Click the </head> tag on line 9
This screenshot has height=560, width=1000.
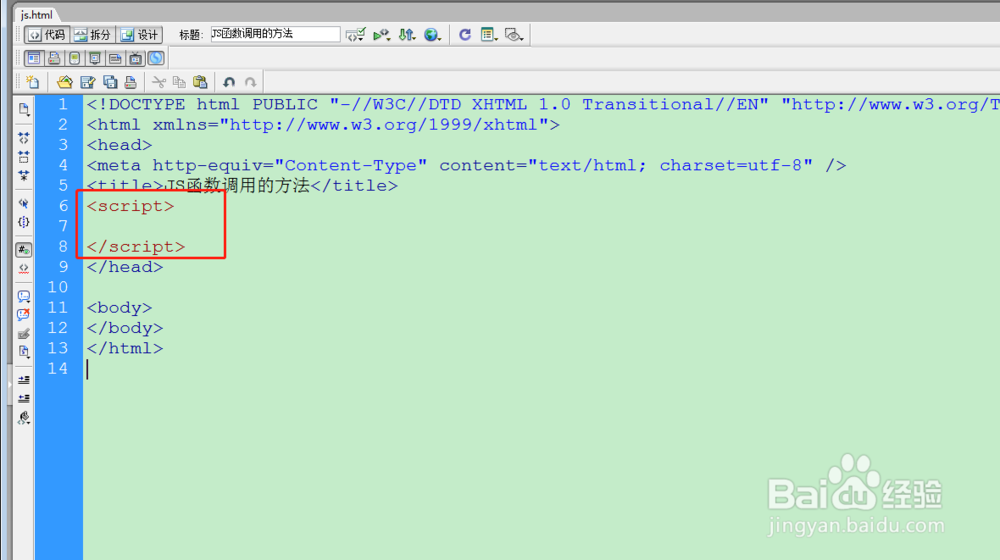(x=125, y=267)
